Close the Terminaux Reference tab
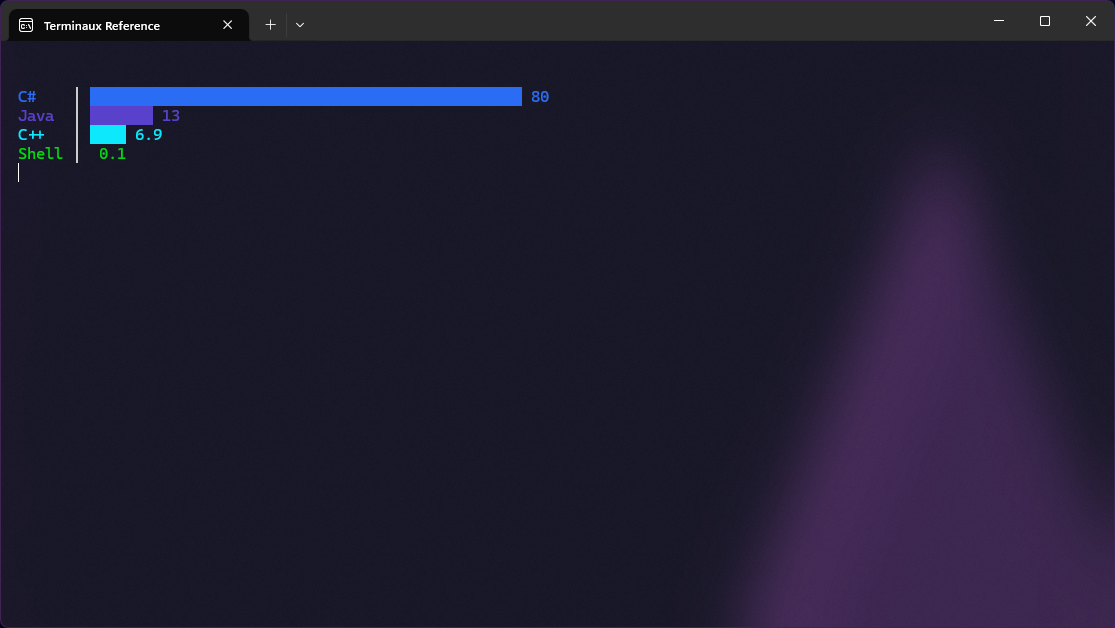This screenshot has width=1115, height=628. pos(227,25)
